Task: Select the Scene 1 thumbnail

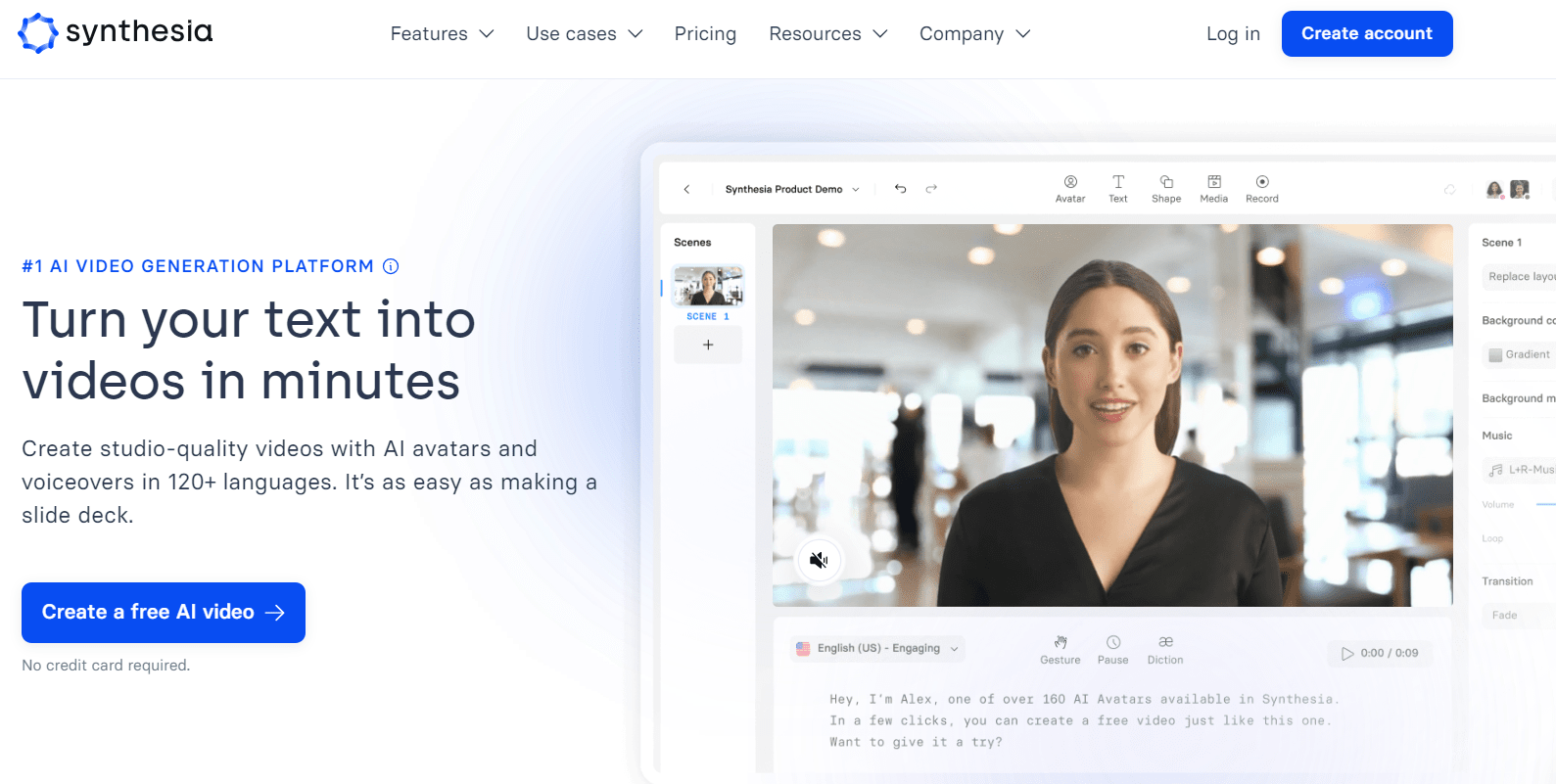Action: [x=707, y=287]
